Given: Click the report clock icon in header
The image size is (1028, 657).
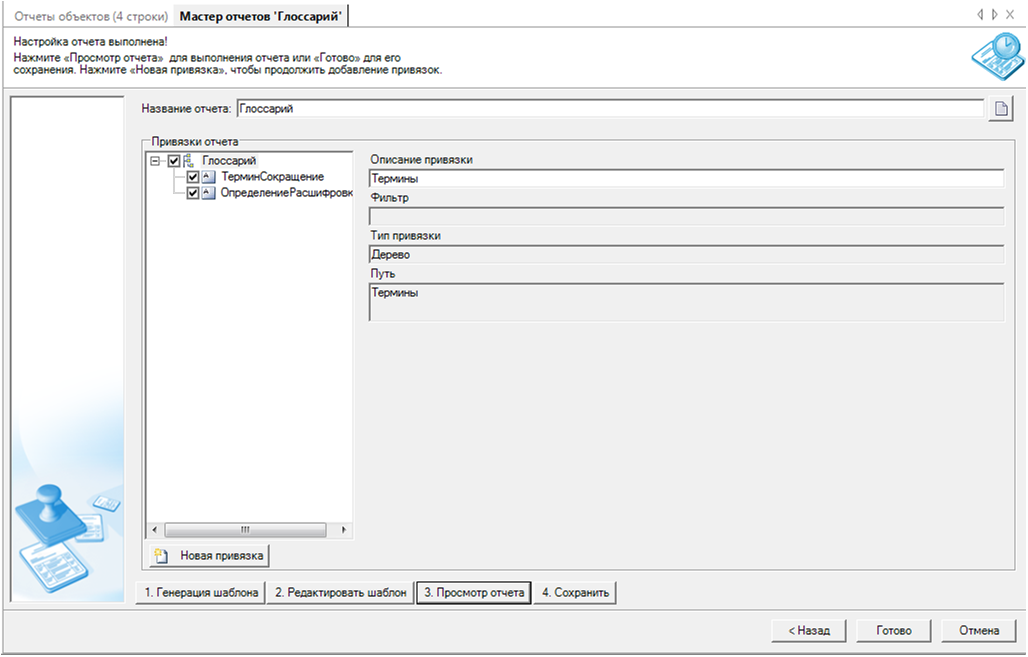Looking at the screenshot, I should click(x=996, y=57).
